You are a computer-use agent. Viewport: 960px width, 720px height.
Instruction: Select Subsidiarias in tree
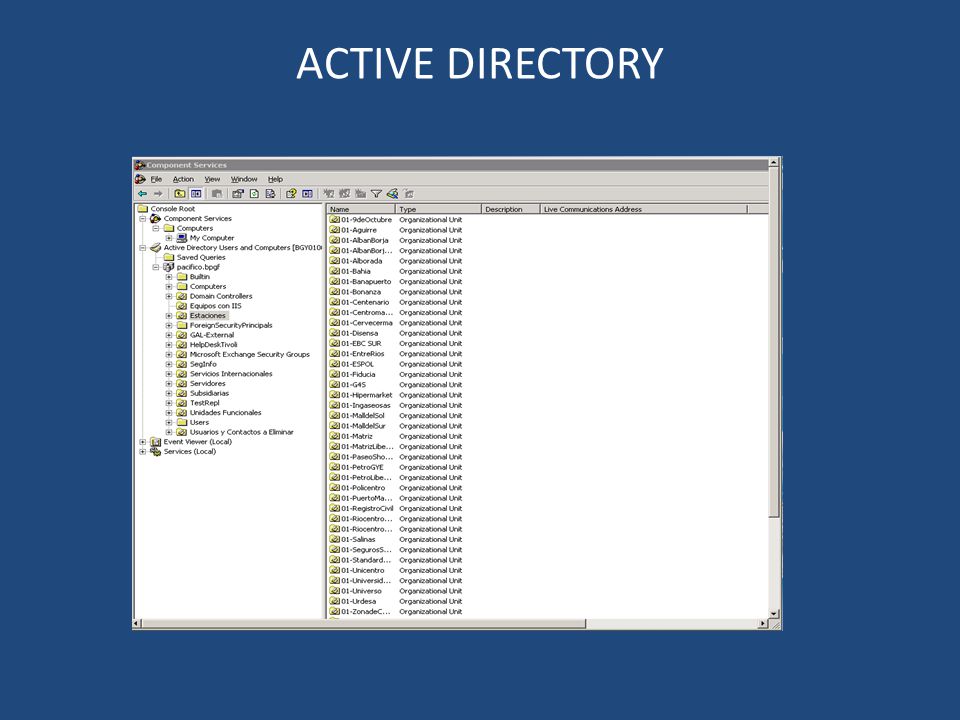pyautogui.click(x=209, y=393)
